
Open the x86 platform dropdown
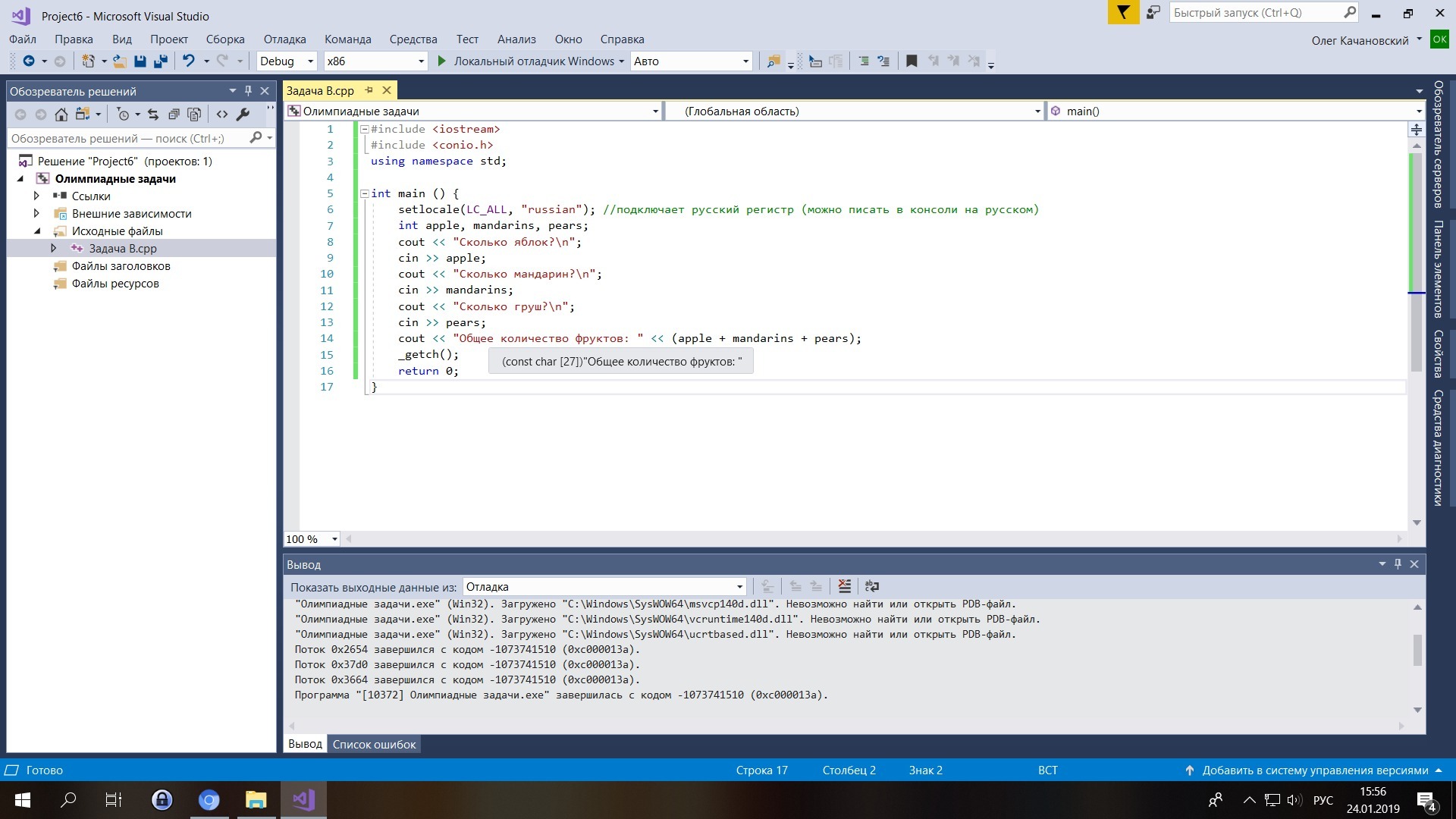coord(421,61)
